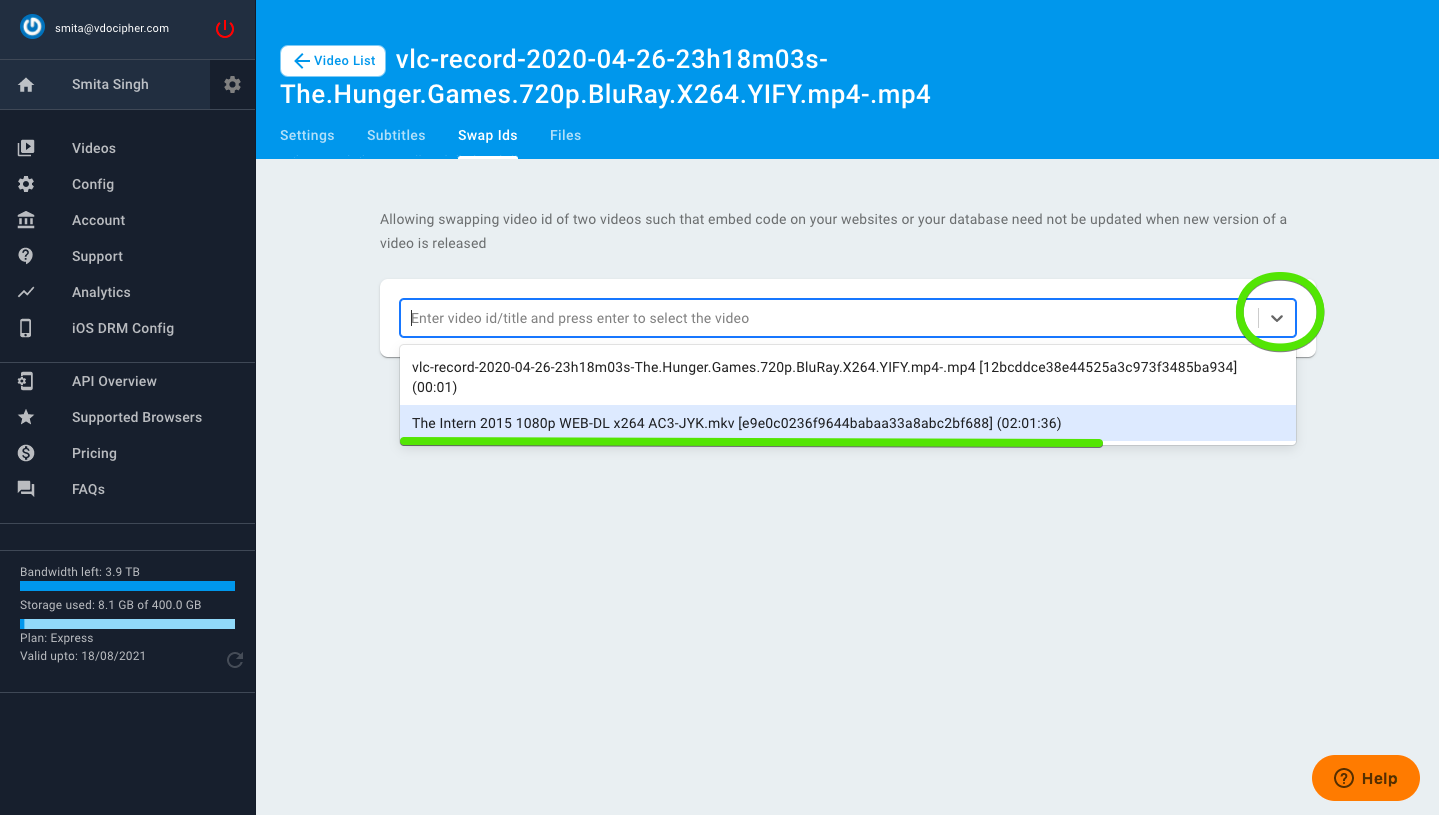Select the Swap Ids tab

click(488, 135)
